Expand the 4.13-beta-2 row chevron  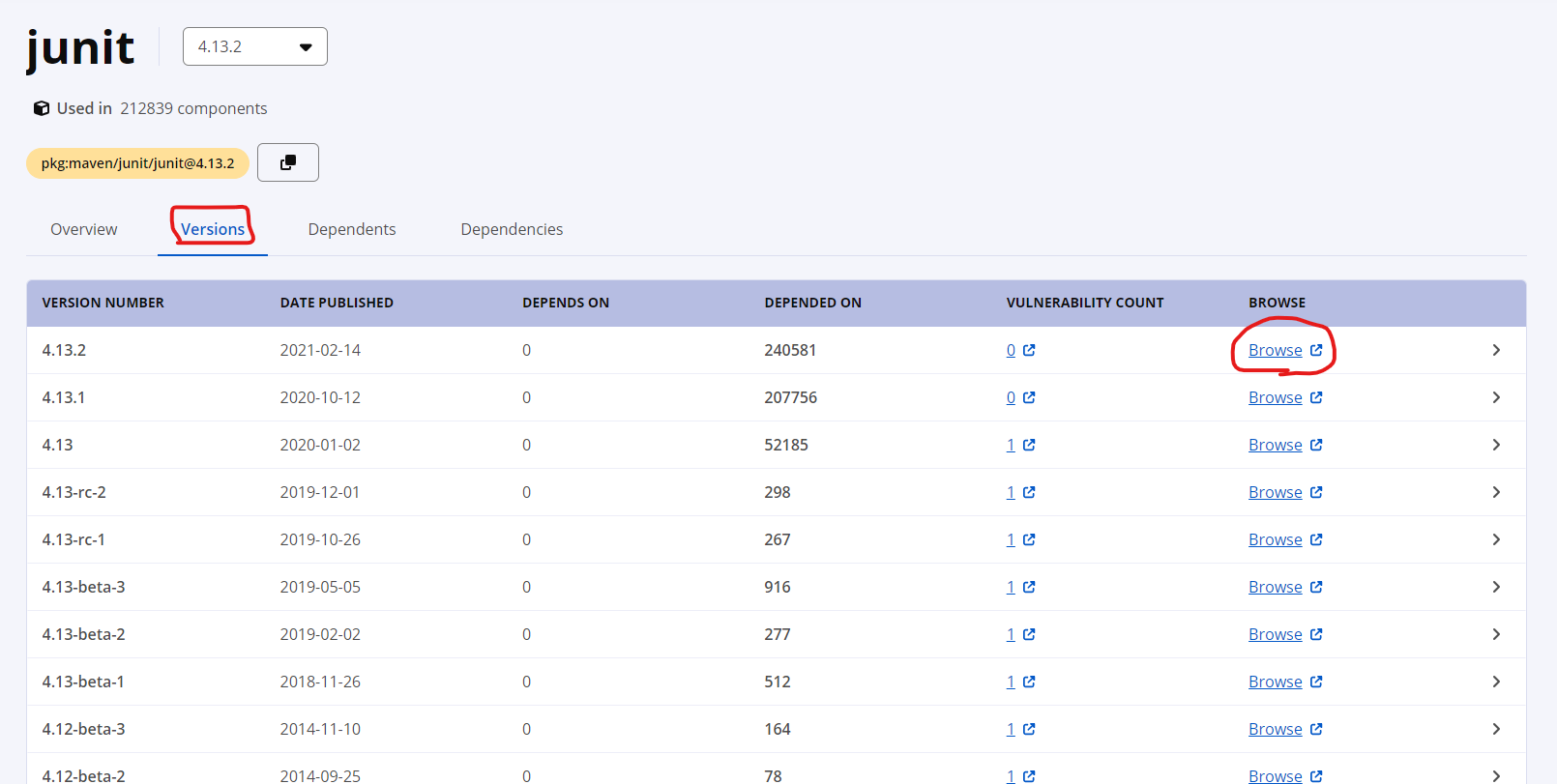[1495, 634]
